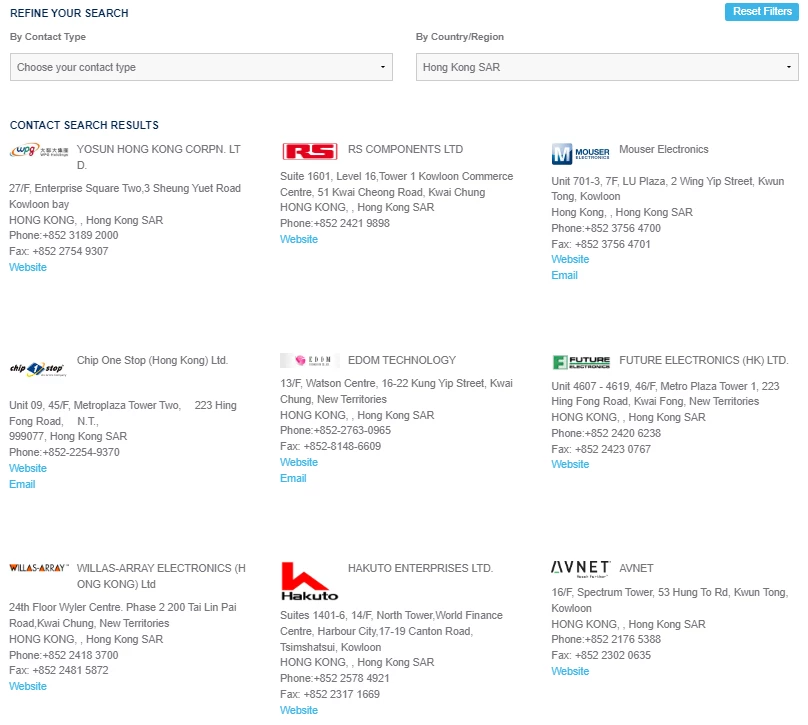Click the Willas-Array logo
808x725 pixels.
coord(39,568)
